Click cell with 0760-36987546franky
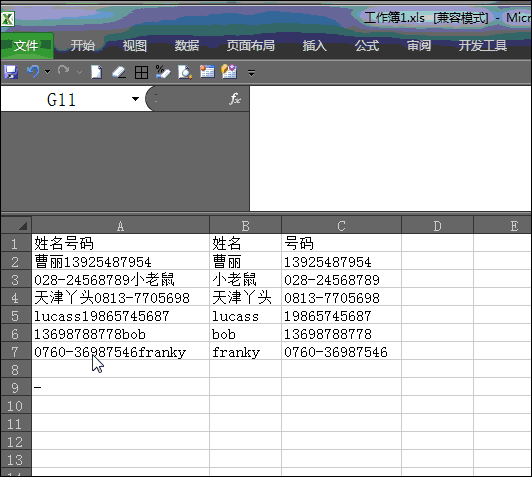532x477 pixels. pyautogui.click(x=120, y=351)
